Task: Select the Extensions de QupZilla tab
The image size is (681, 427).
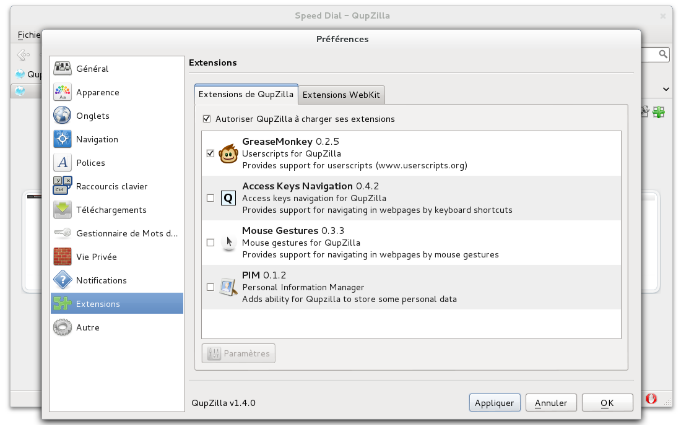Action: [x=246, y=95]
